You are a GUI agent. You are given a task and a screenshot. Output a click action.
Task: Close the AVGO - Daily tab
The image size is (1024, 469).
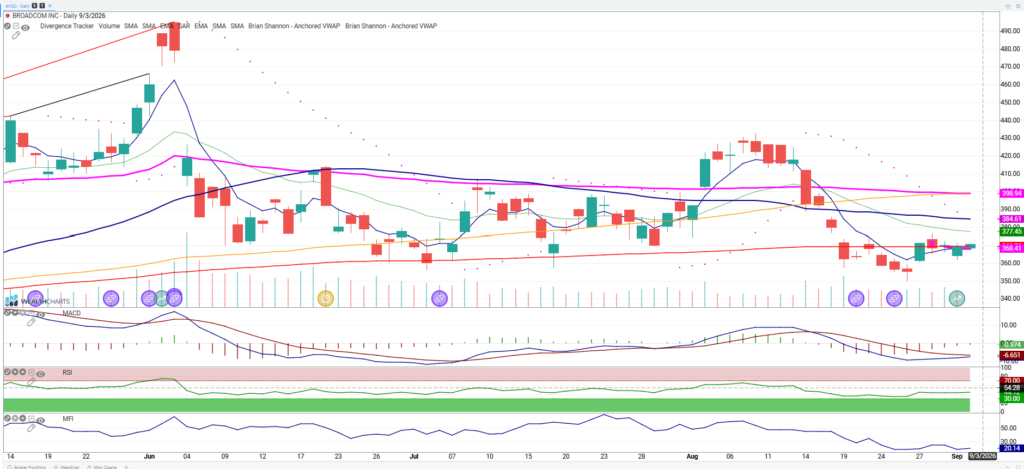(50, 6)
